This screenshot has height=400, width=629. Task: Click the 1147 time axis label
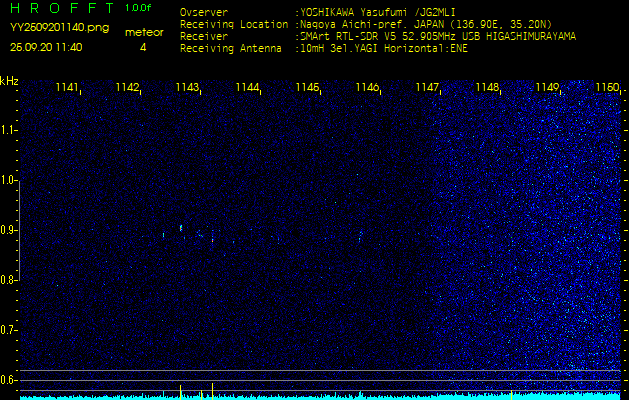[x=427, y=87]
